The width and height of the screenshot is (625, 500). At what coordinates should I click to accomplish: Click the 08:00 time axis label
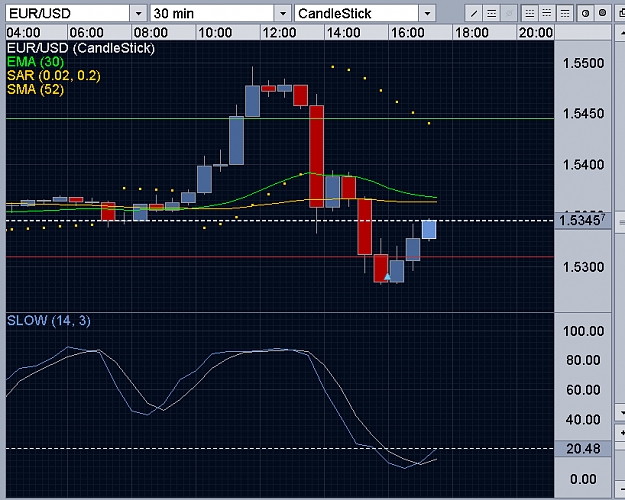[x=150, y=32]
